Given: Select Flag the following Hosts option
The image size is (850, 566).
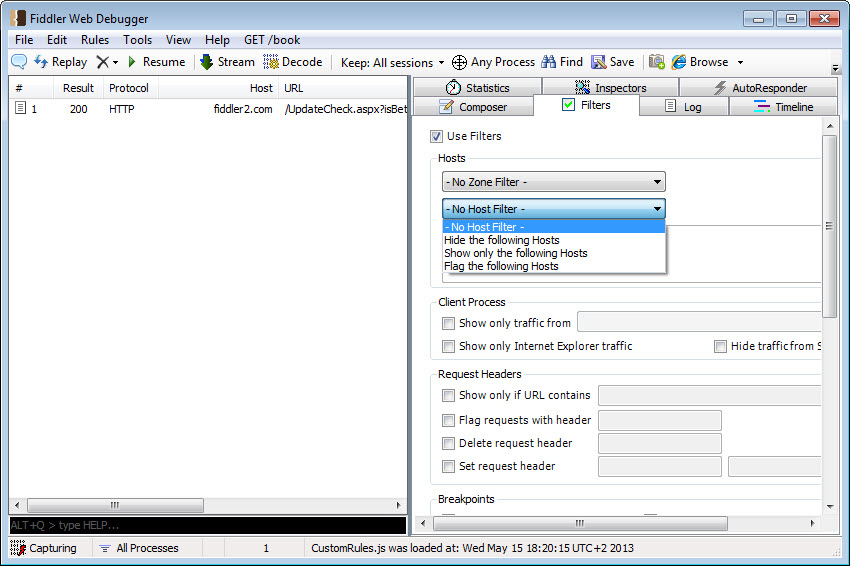Looking at the screenshot, I should click(x=553, y=266).
